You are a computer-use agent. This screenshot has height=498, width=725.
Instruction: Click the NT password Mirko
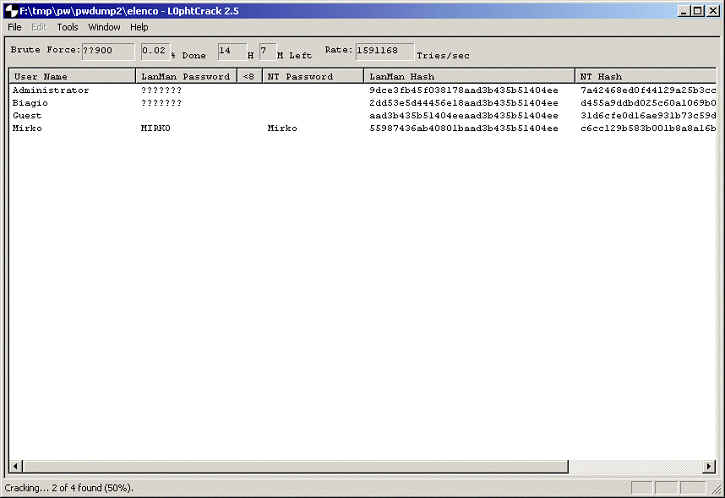tap(282, 128)
